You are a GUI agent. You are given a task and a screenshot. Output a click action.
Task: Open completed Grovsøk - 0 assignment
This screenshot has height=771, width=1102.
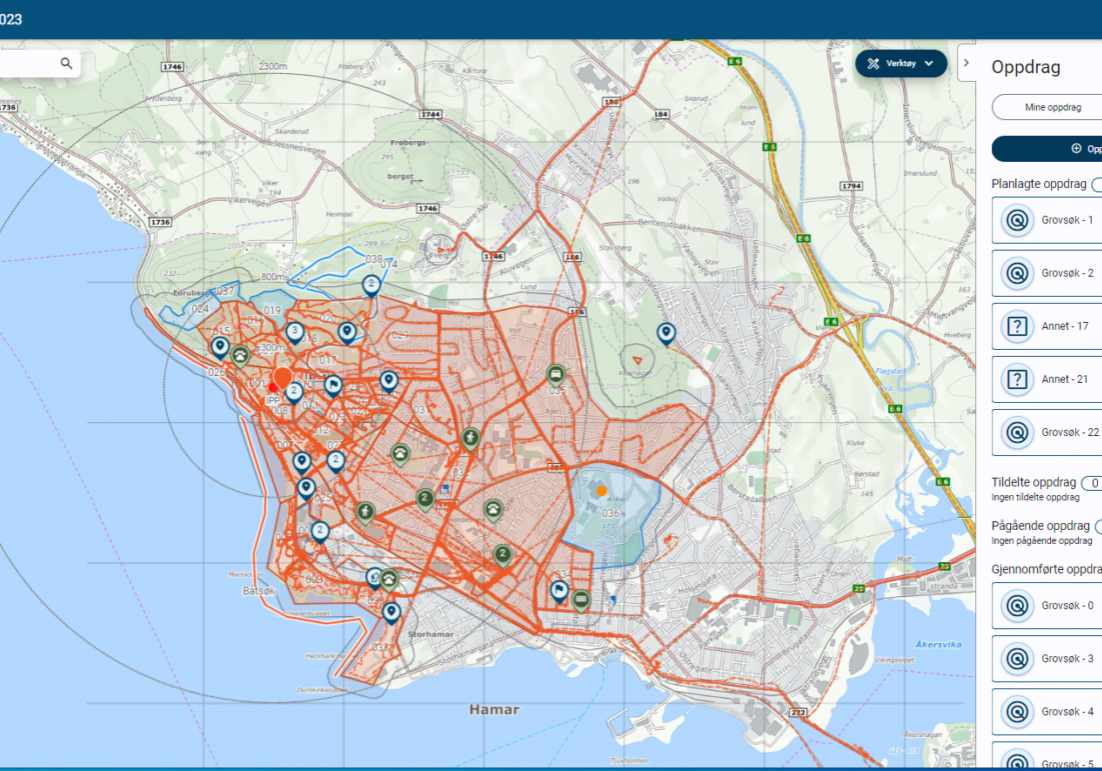(x=1046, y=606)
